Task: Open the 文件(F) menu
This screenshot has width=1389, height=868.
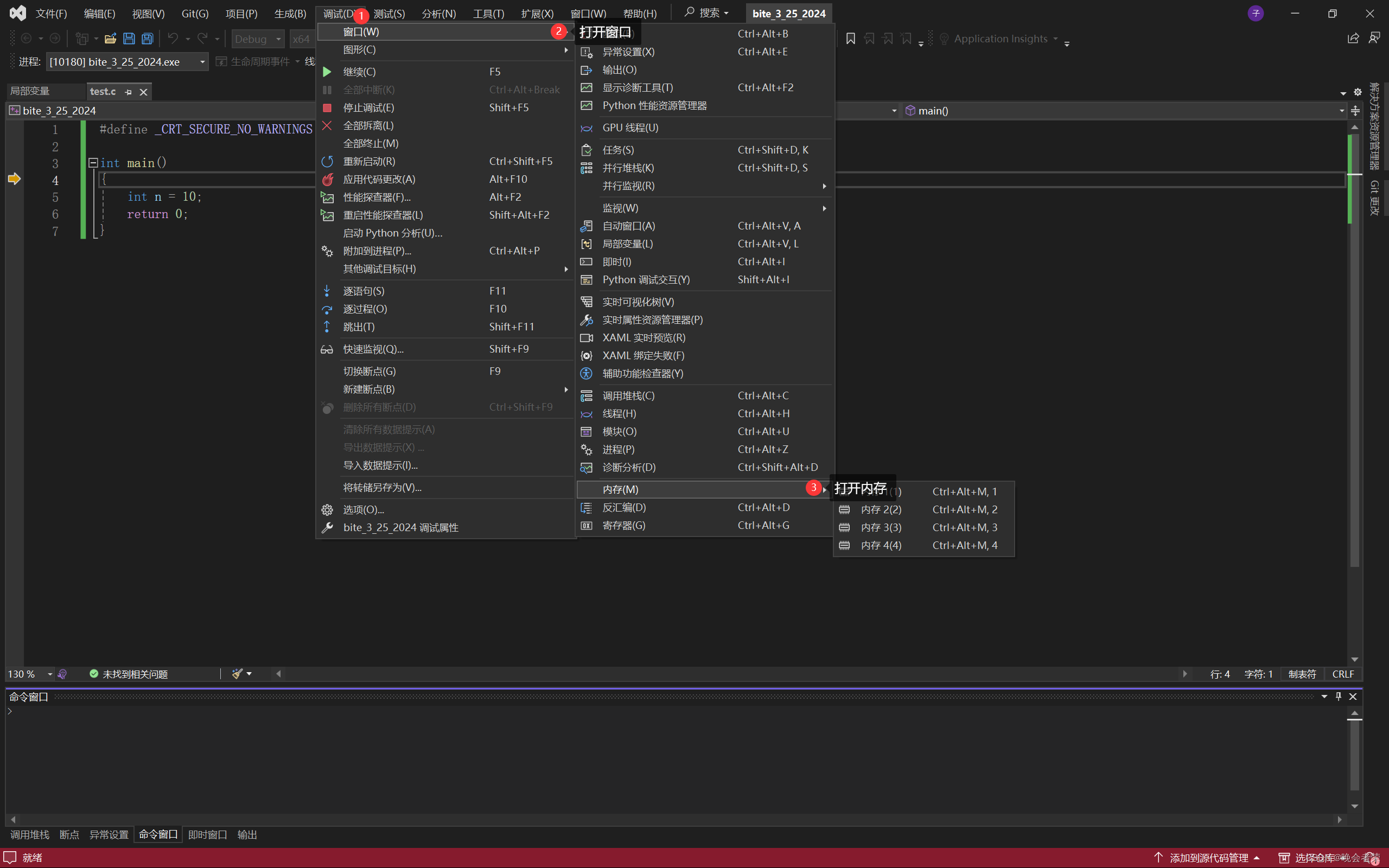Action: (52, 13)
